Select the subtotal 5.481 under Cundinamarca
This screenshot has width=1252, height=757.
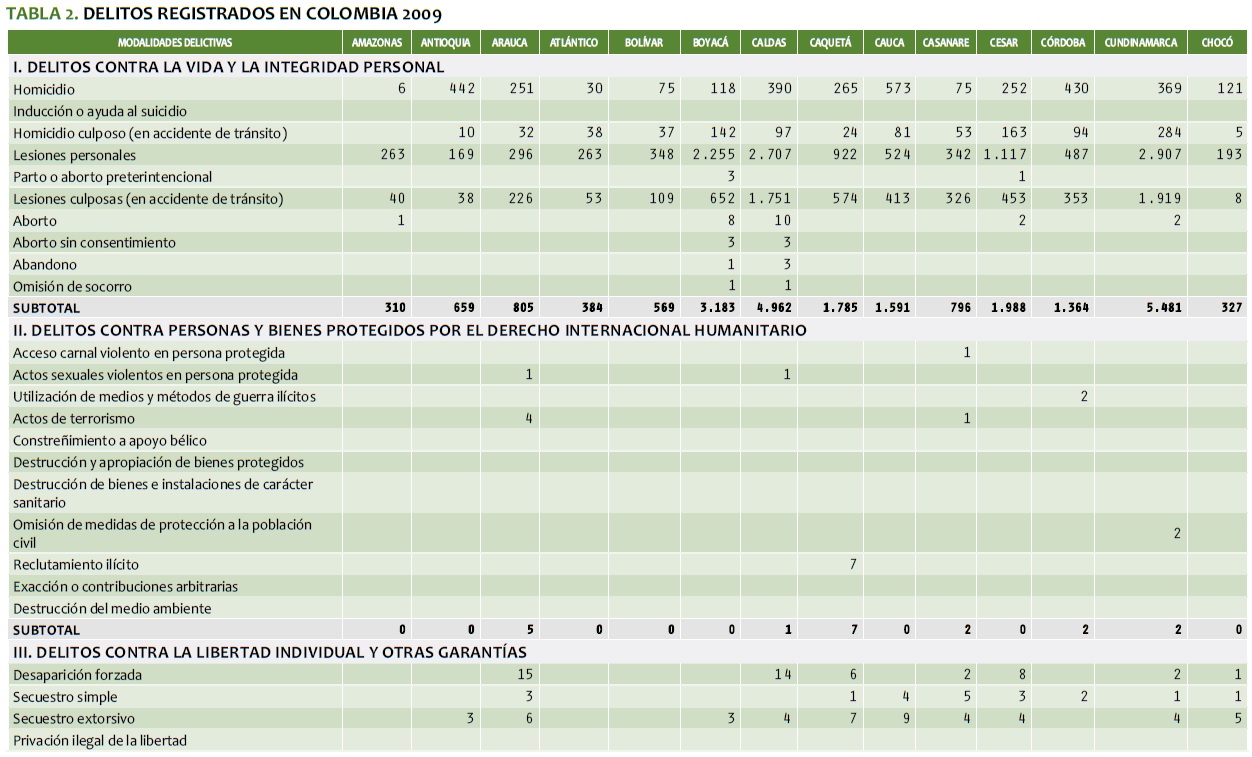click(1163, 308)
